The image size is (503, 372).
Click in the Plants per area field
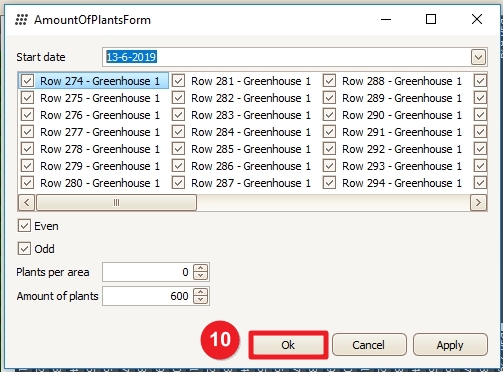pos(147,272)
